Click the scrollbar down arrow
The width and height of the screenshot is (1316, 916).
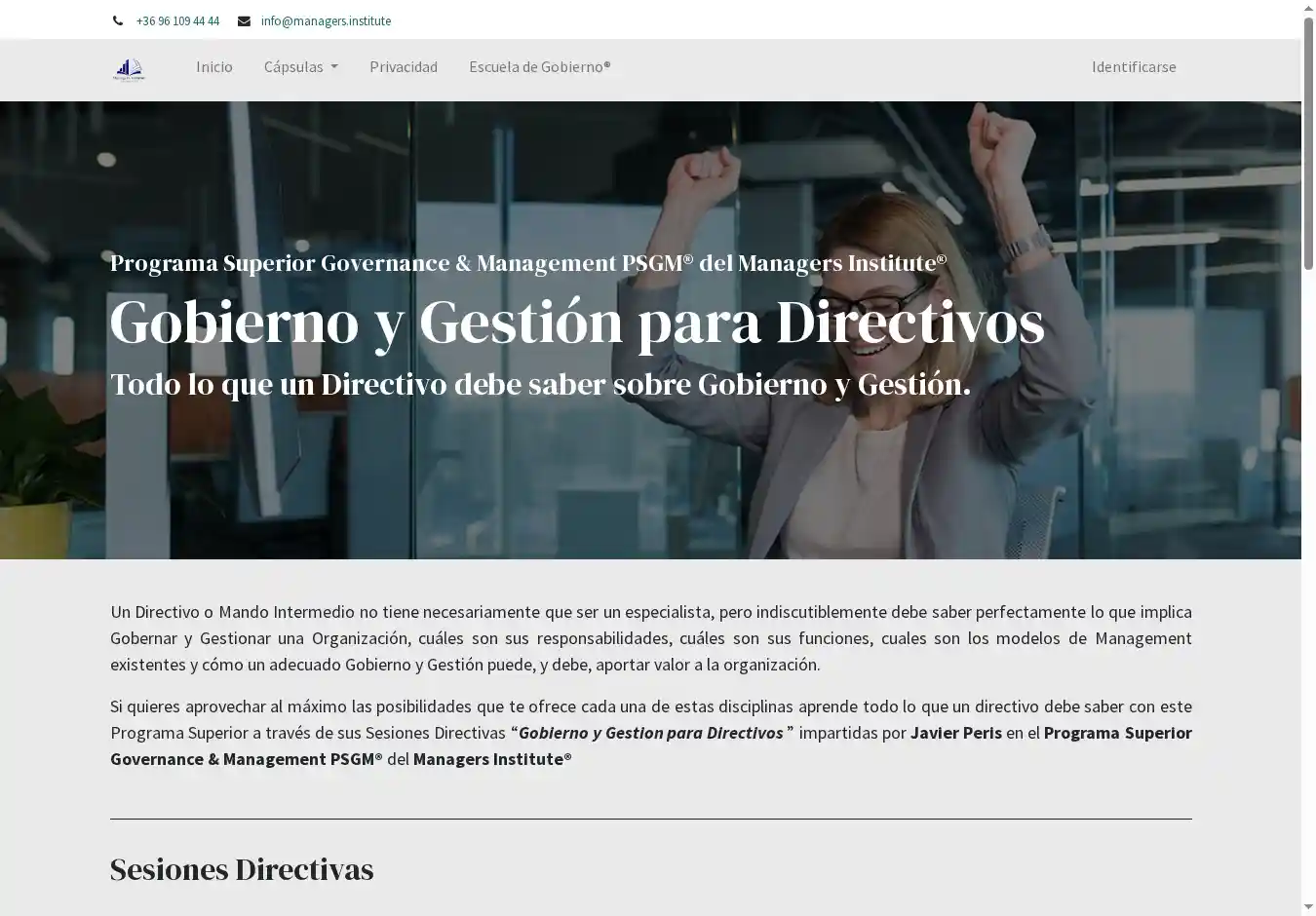[1308, 906]
